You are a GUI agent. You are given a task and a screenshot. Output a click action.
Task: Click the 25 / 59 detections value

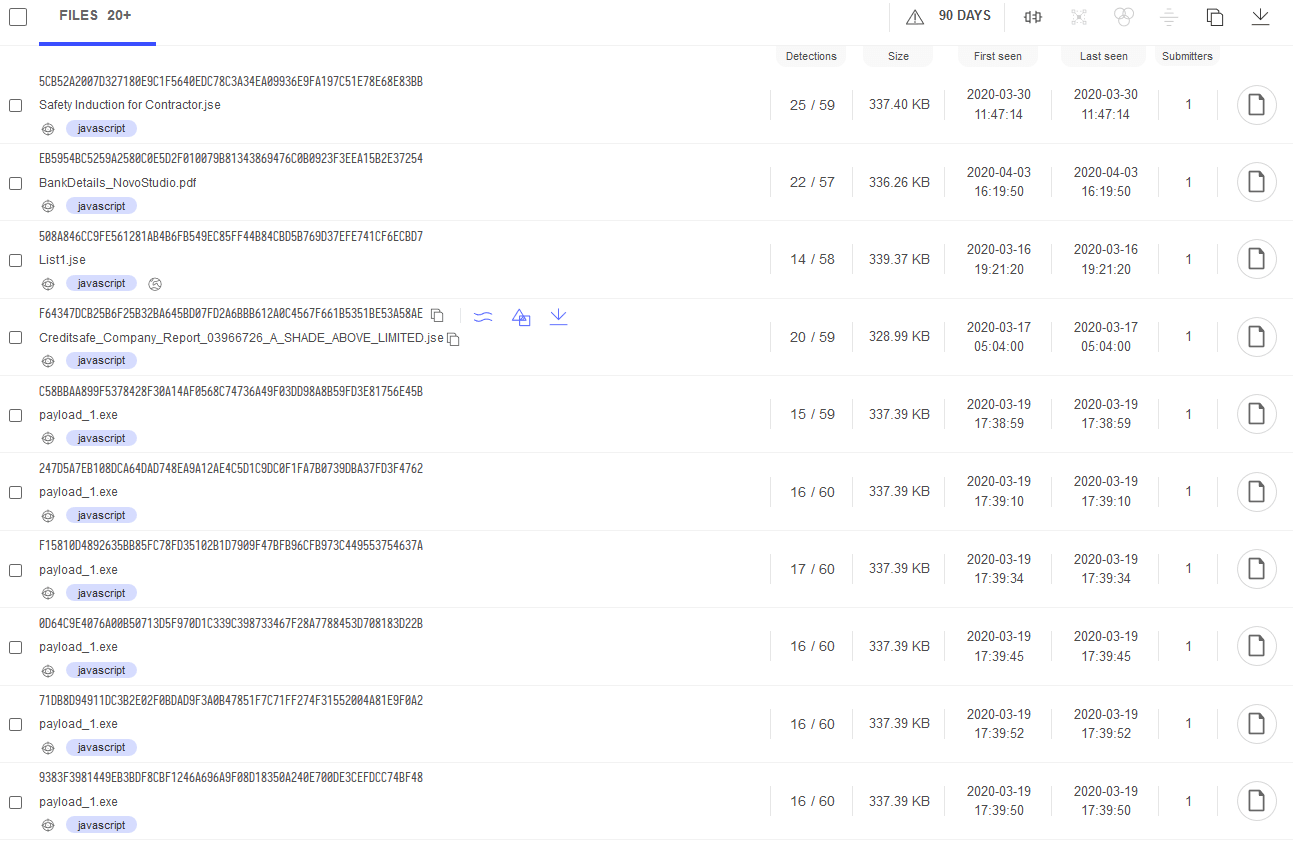[x=812, y=105]
